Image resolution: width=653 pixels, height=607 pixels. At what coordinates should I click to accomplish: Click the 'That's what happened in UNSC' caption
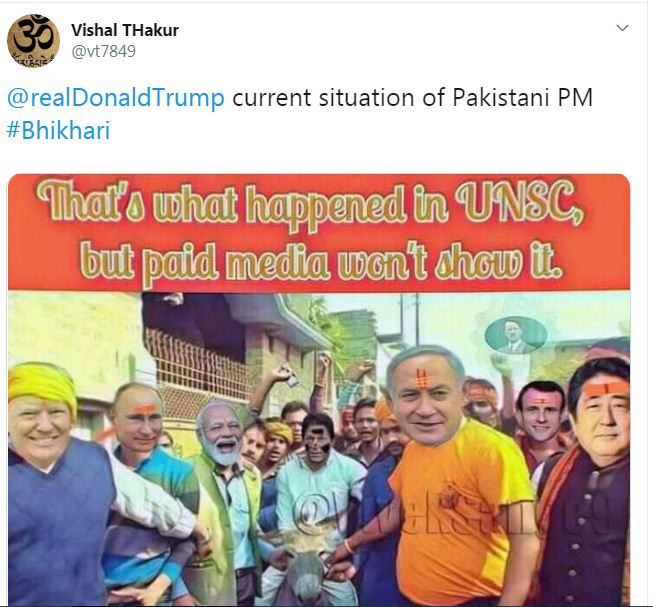[309, 205]
